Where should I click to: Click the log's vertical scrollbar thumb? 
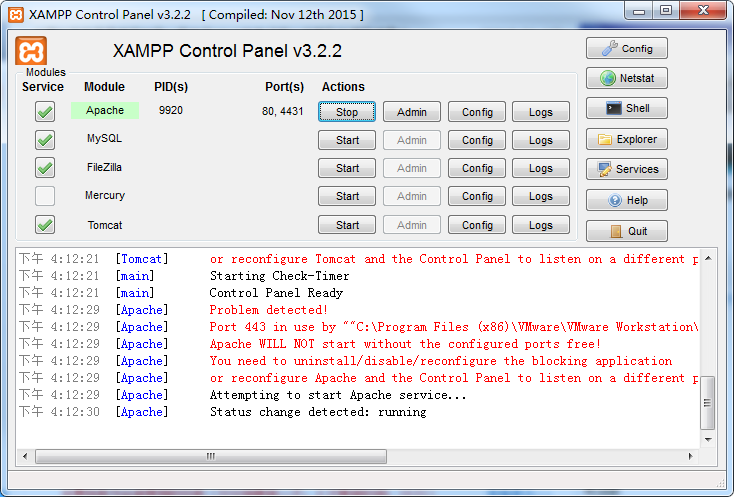click(707, 402)
